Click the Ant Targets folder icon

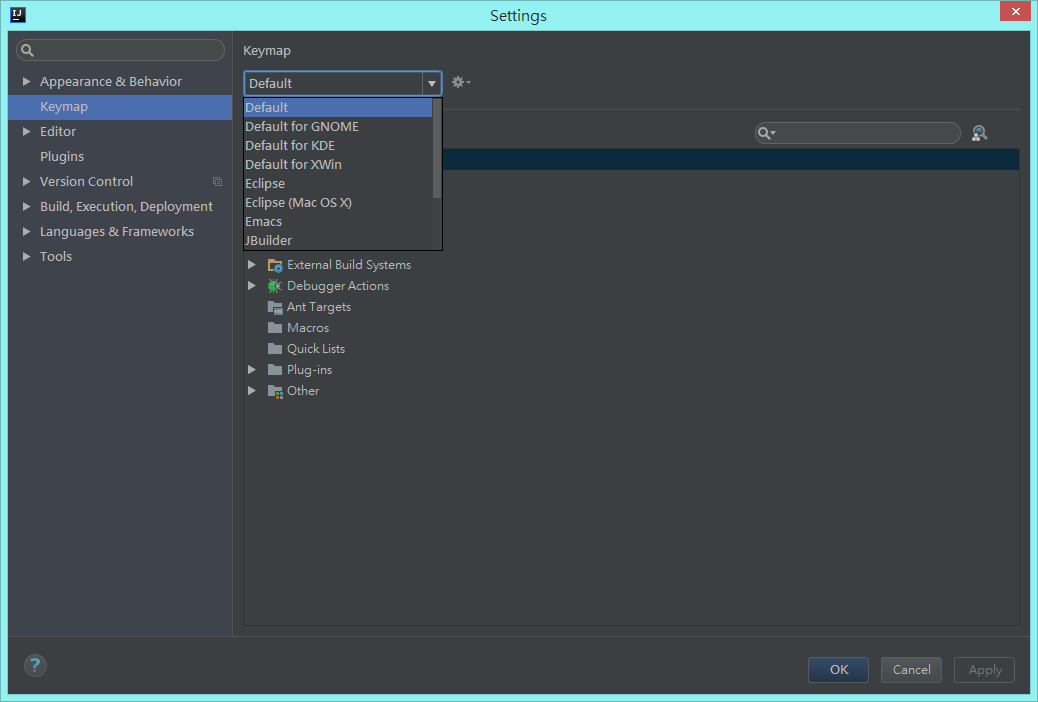pyautogui.click(x=275, y=307)
